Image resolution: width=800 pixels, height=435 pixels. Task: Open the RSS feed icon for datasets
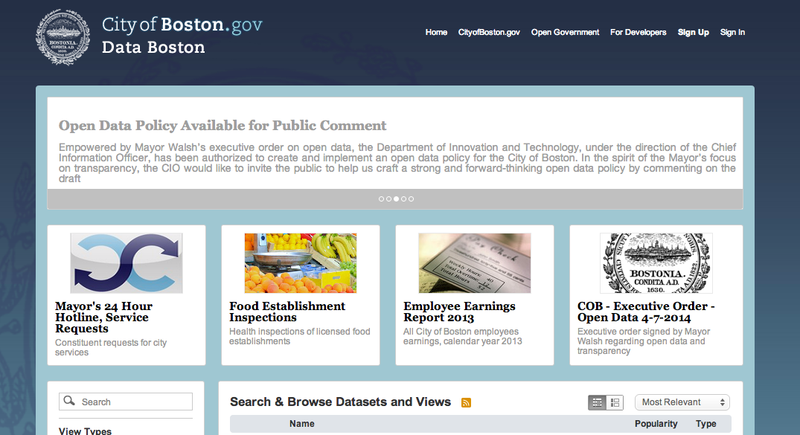[466, 402]
